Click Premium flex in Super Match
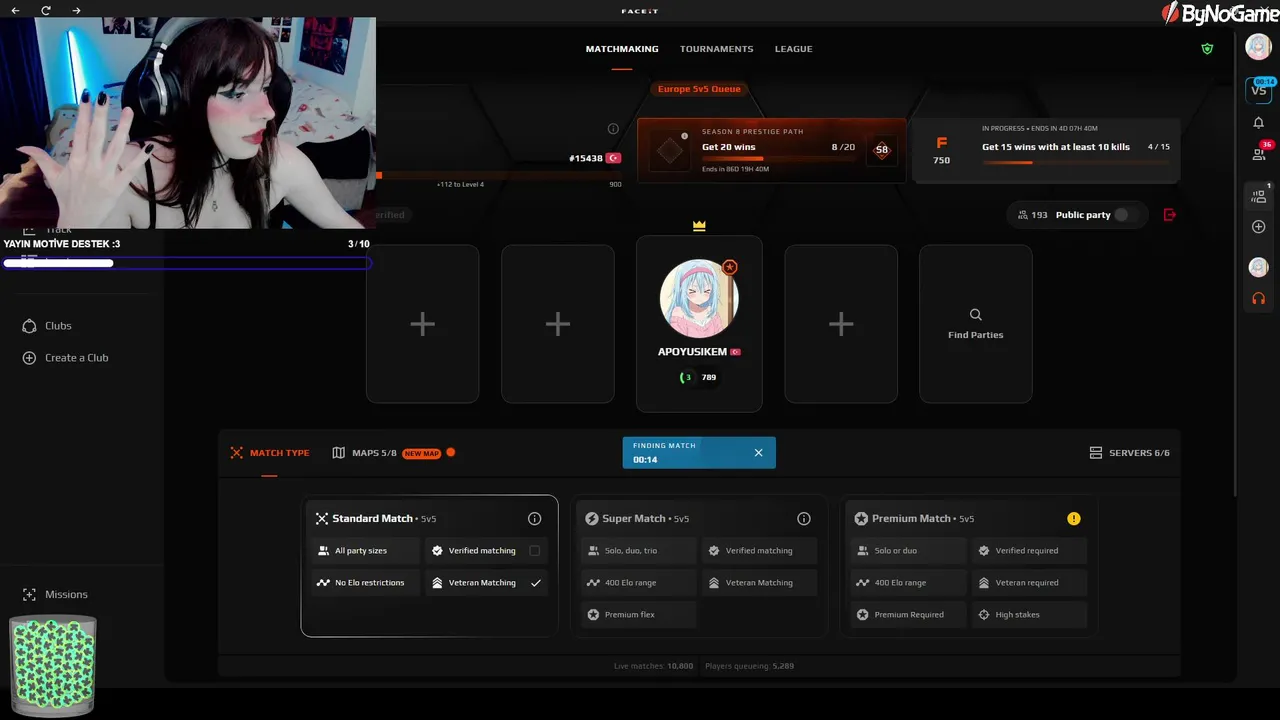1280x720 pixels. coord(638,614)
